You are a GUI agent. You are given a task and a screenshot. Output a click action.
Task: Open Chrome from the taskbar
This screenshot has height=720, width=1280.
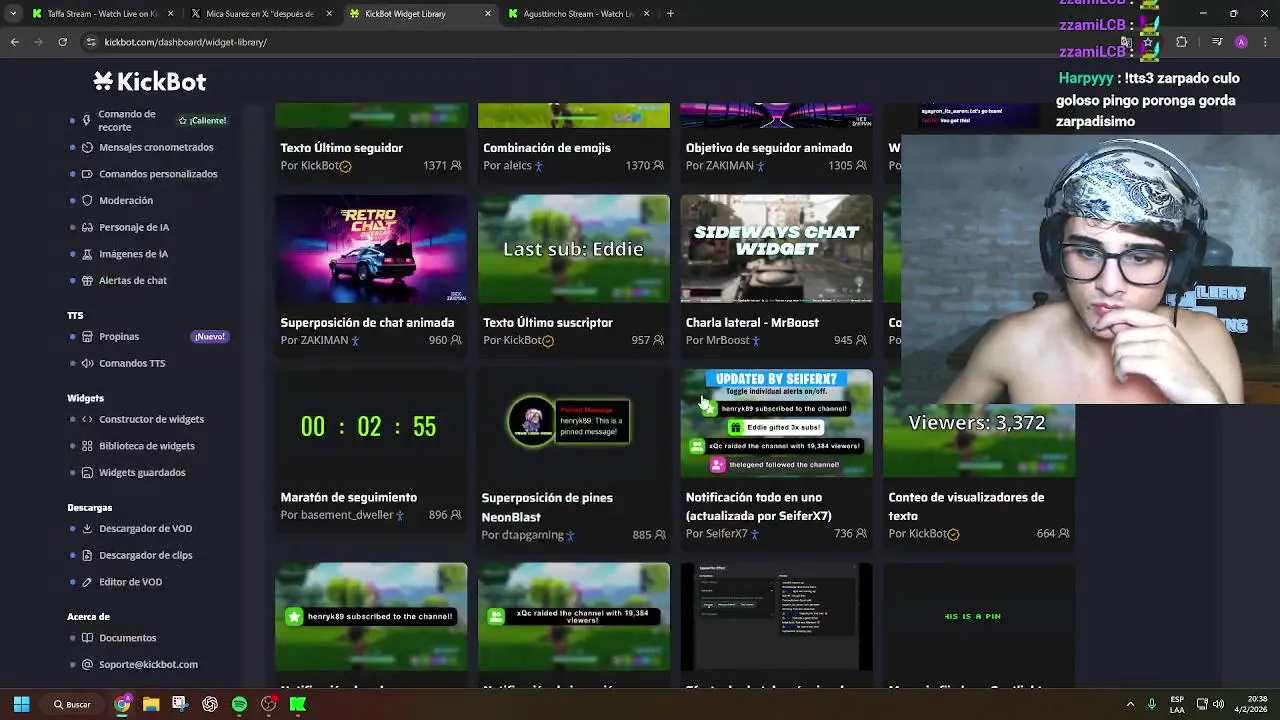[x=122, y=704]
